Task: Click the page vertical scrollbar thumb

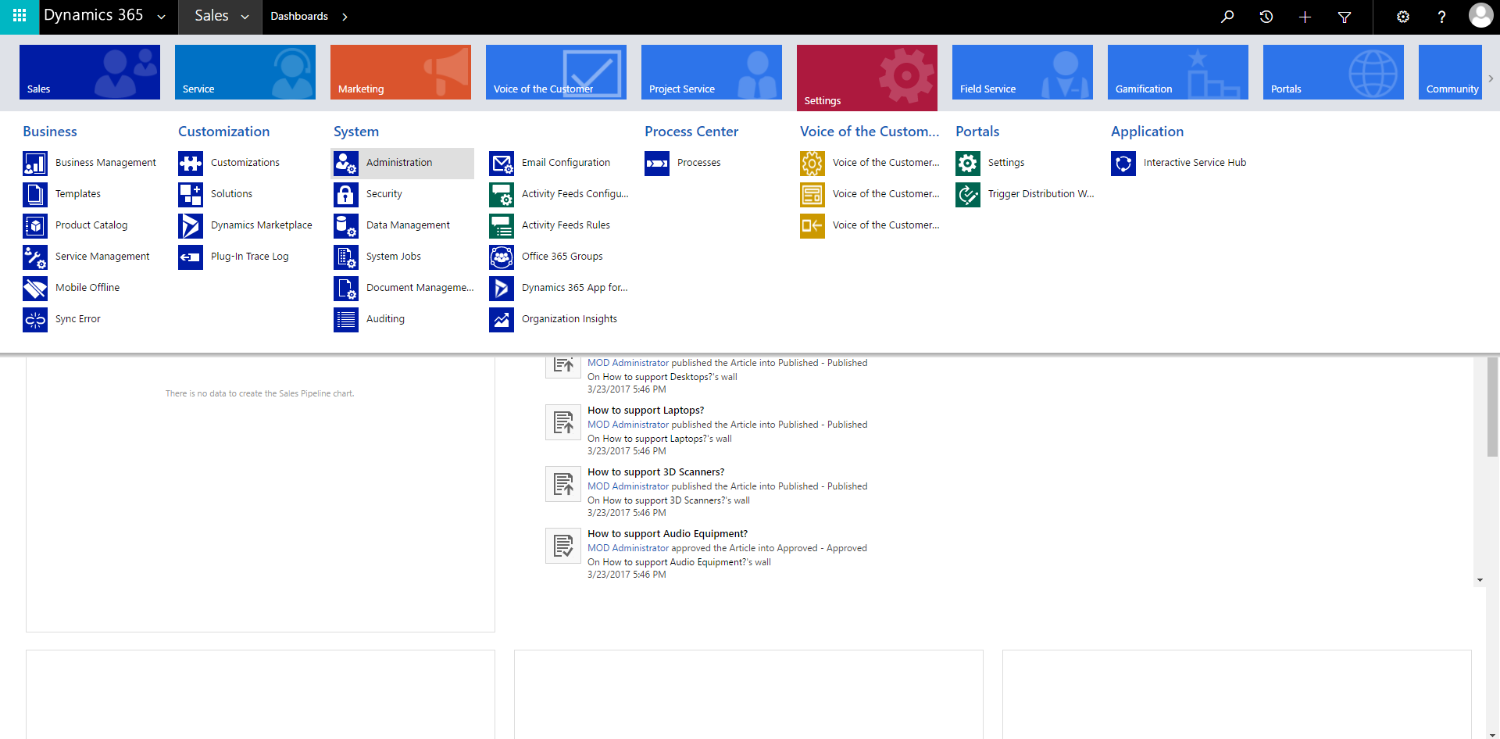Action: [x=1493, y=405]
